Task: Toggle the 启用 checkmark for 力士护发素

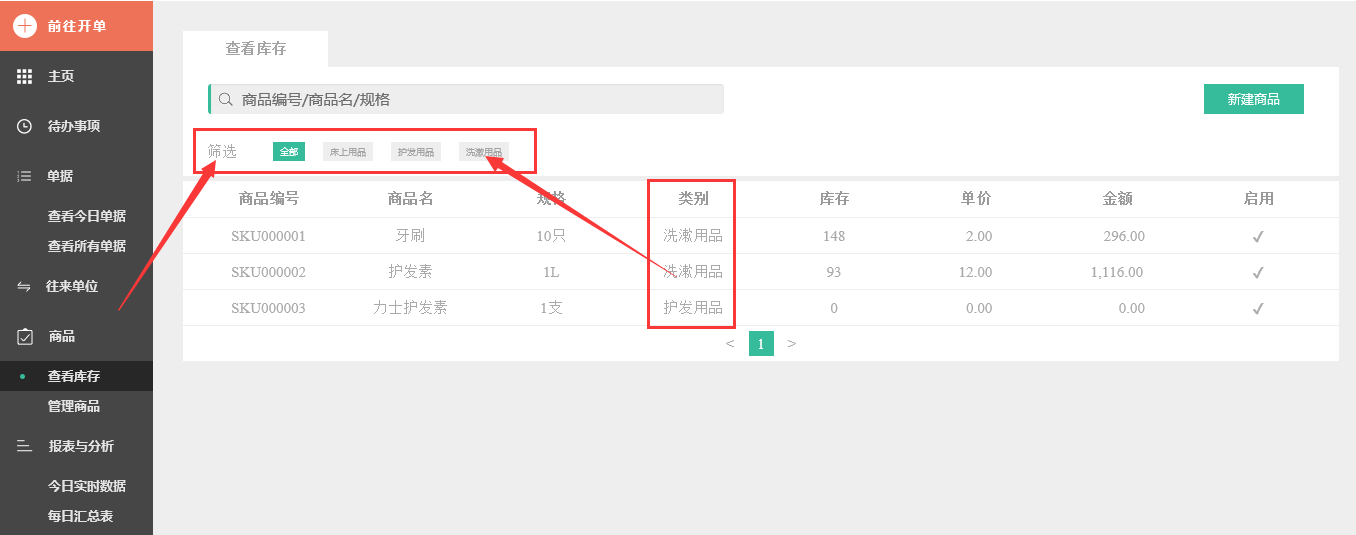Action: [x=1258, y=308]
